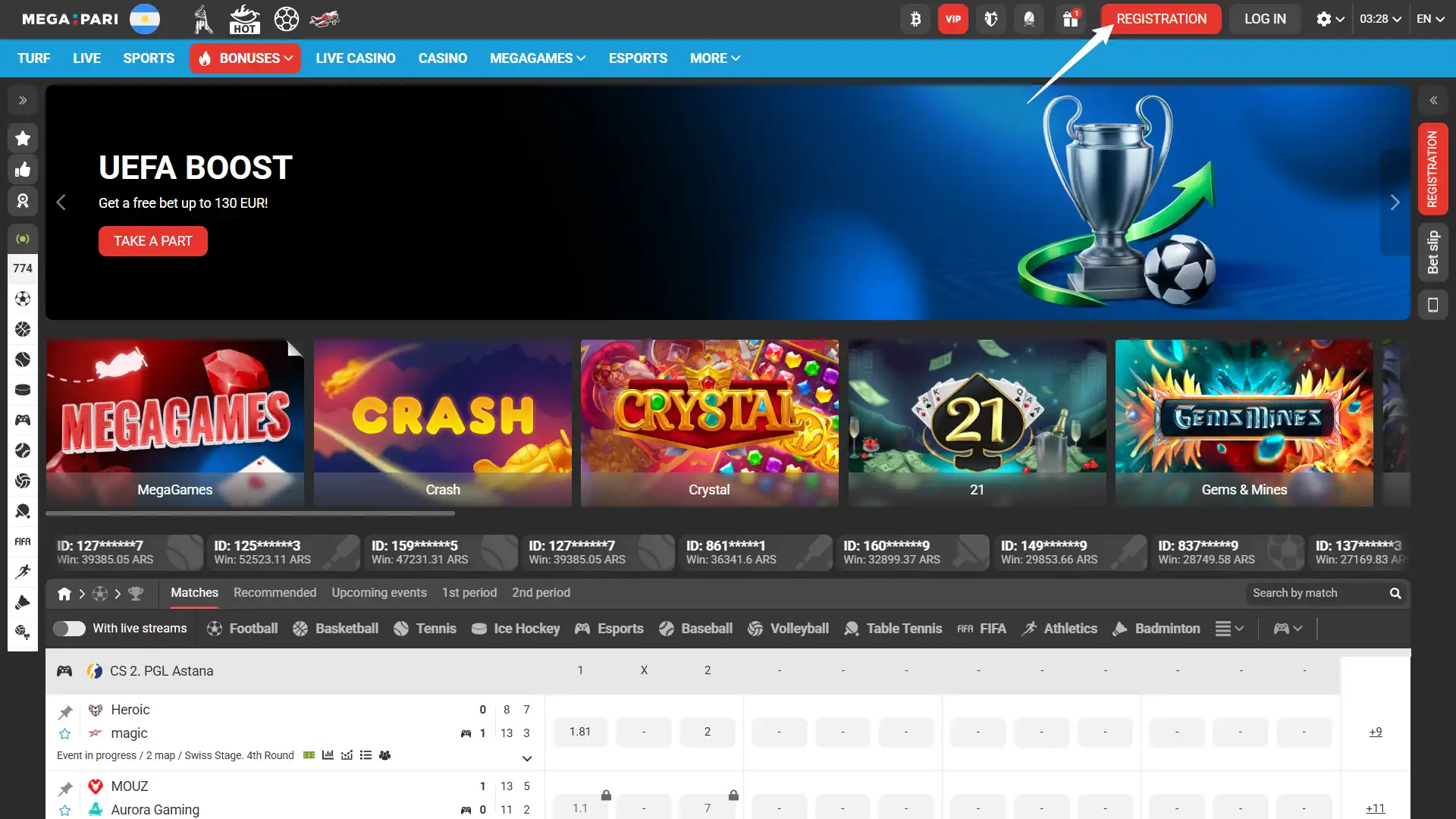
Task: Show next promo banner slide
Action: [x=1395, y=202]
